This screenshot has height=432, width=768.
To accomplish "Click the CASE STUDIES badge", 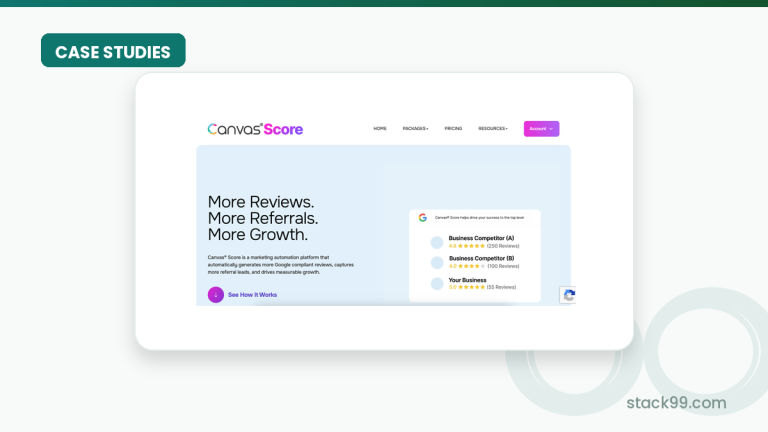I will pos(113,50).
